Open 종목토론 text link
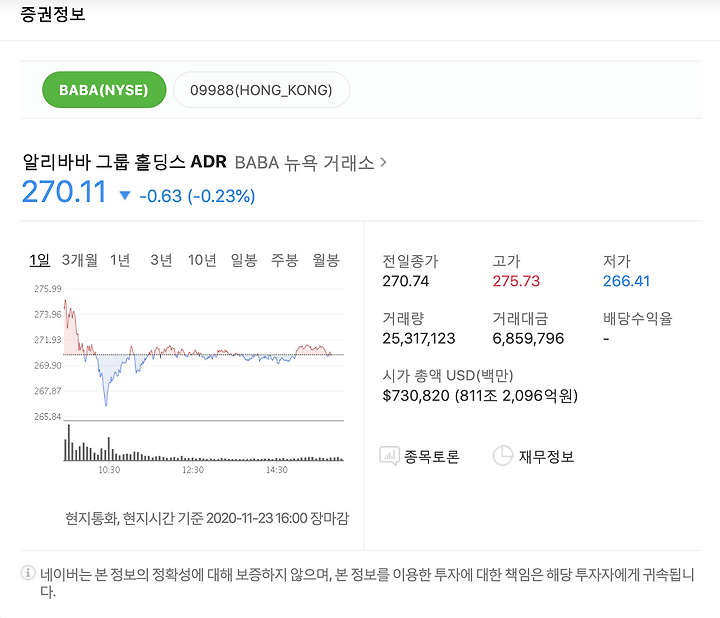 pyautogui.click(x=432, y=456)
